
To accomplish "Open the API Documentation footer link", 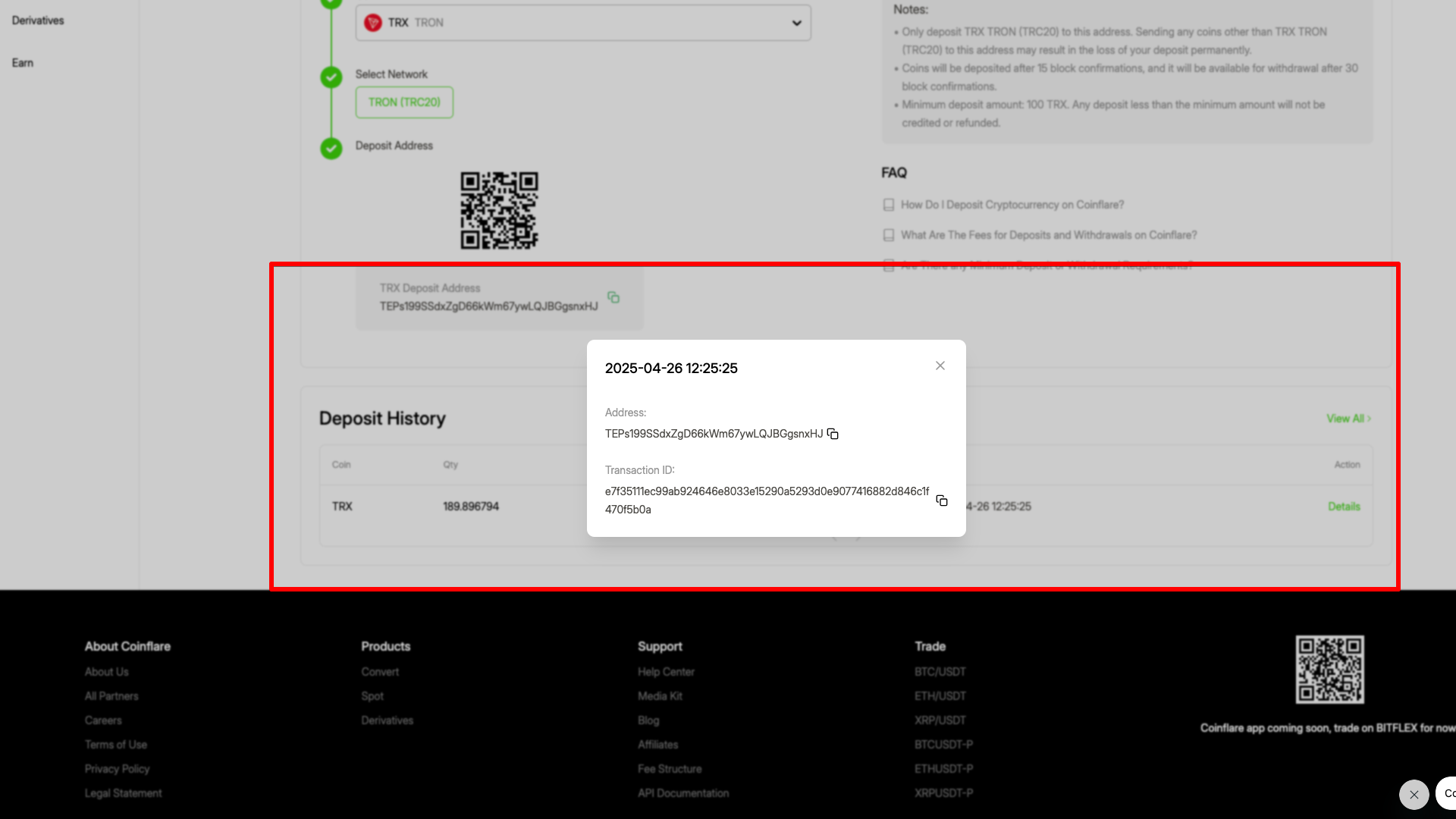I will [x=683, y=793].
